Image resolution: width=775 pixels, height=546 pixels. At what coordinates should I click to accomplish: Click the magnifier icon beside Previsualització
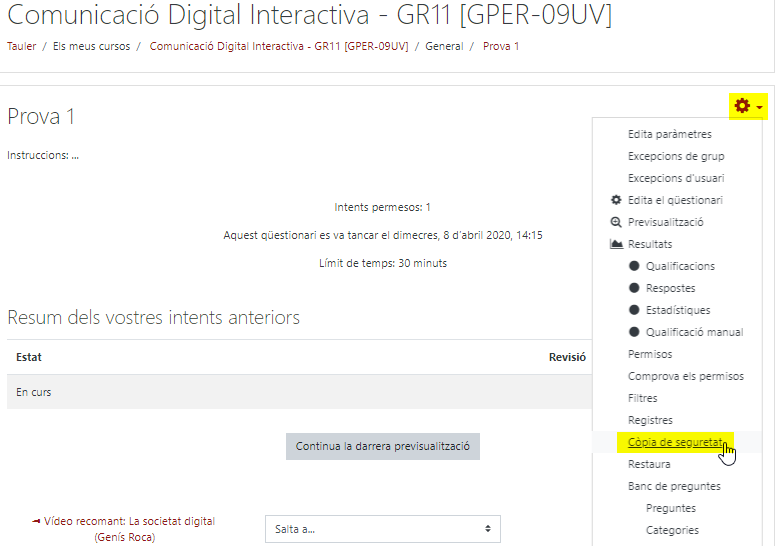(x=616, y=222)
